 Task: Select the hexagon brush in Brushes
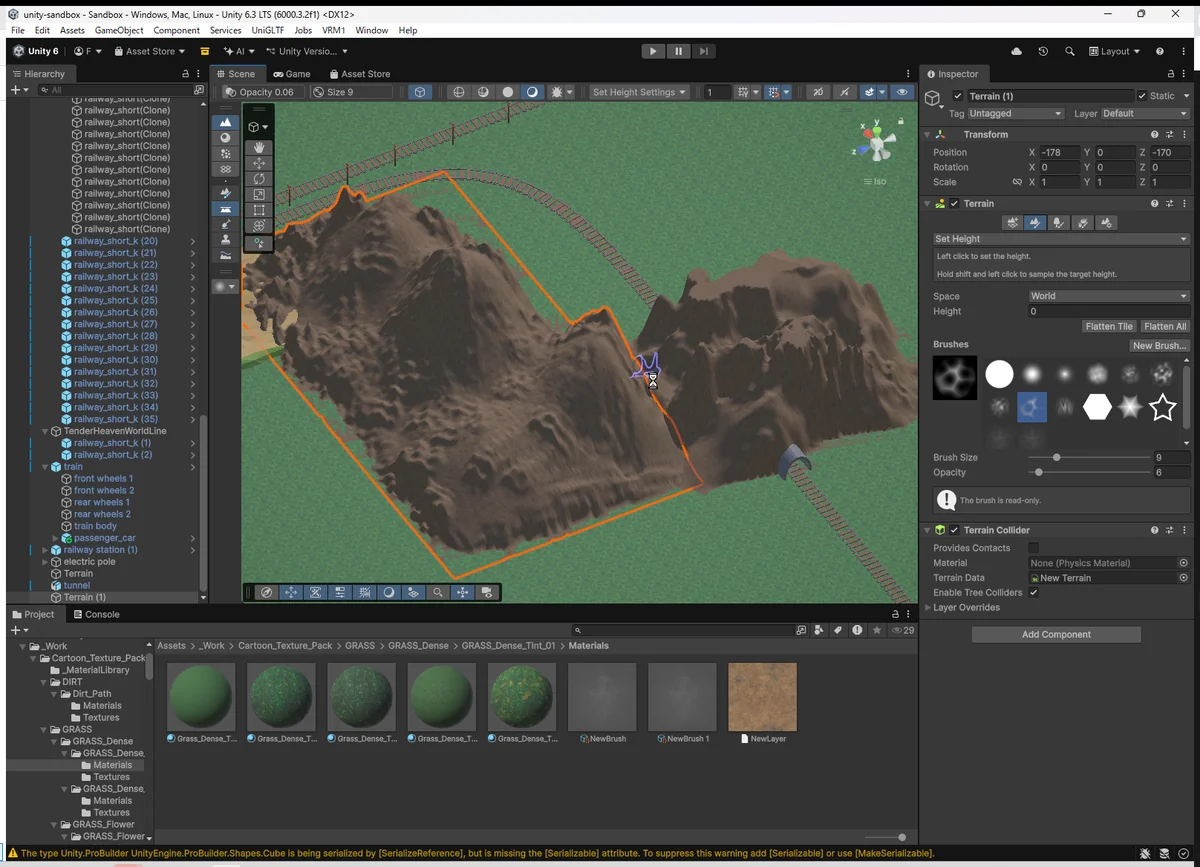(x=1097, y=407)
